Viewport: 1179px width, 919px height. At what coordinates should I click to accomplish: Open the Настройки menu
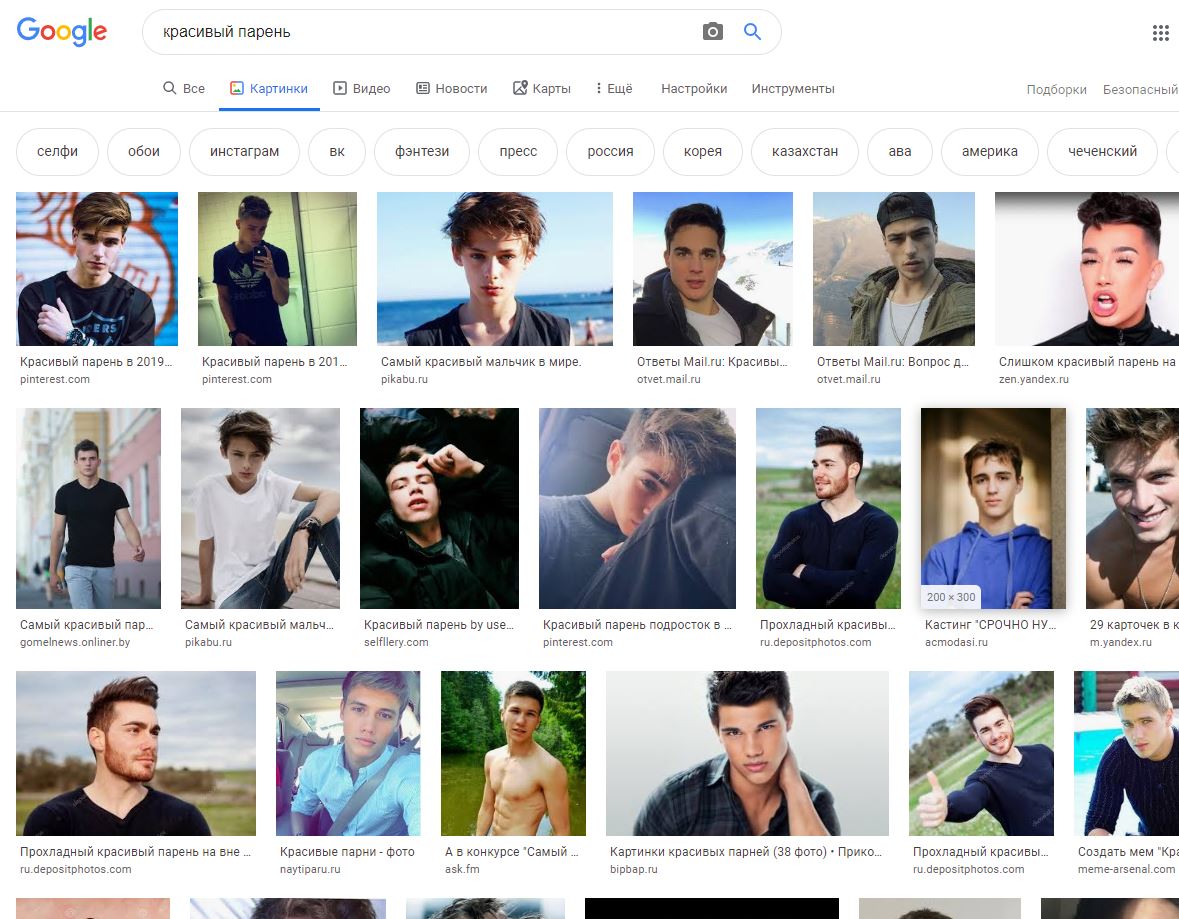click(694, 89)
